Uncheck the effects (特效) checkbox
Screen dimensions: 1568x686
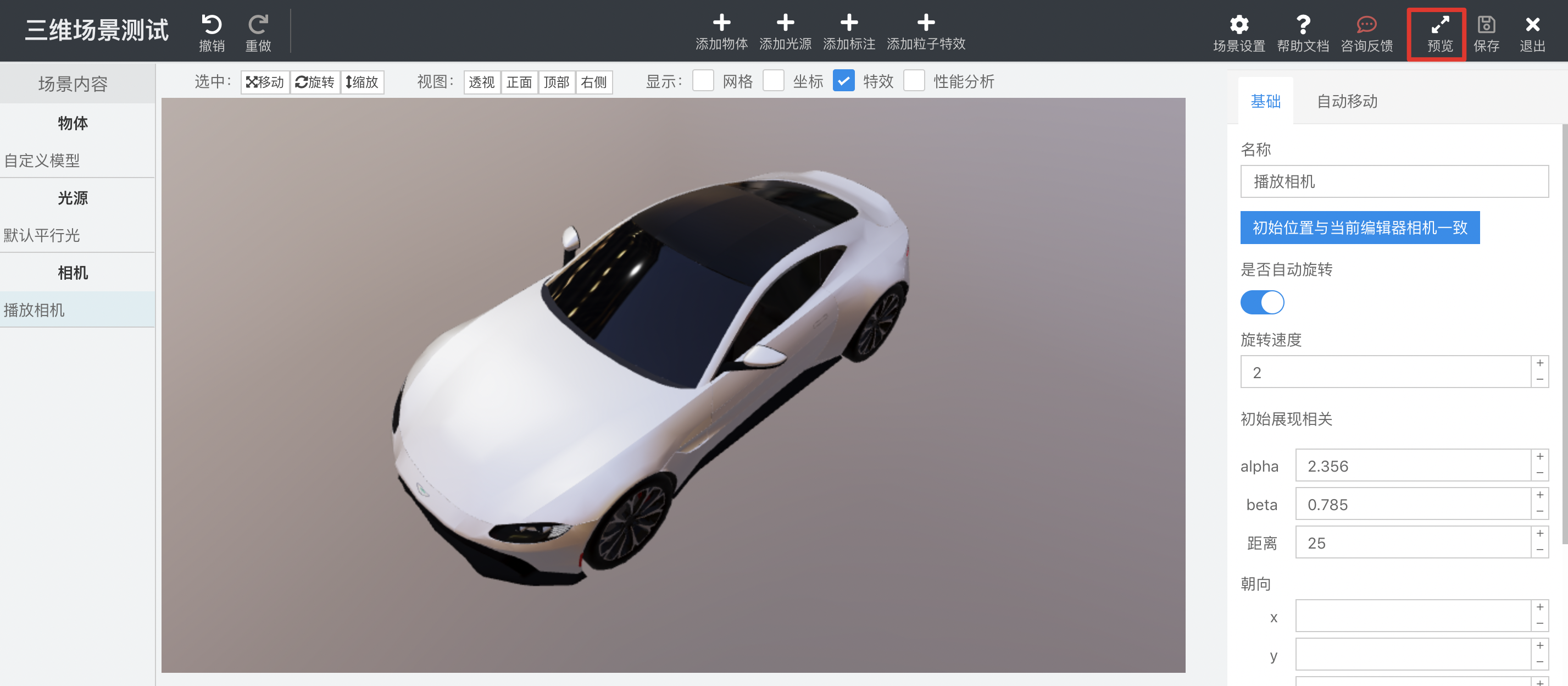click(844, 81)
